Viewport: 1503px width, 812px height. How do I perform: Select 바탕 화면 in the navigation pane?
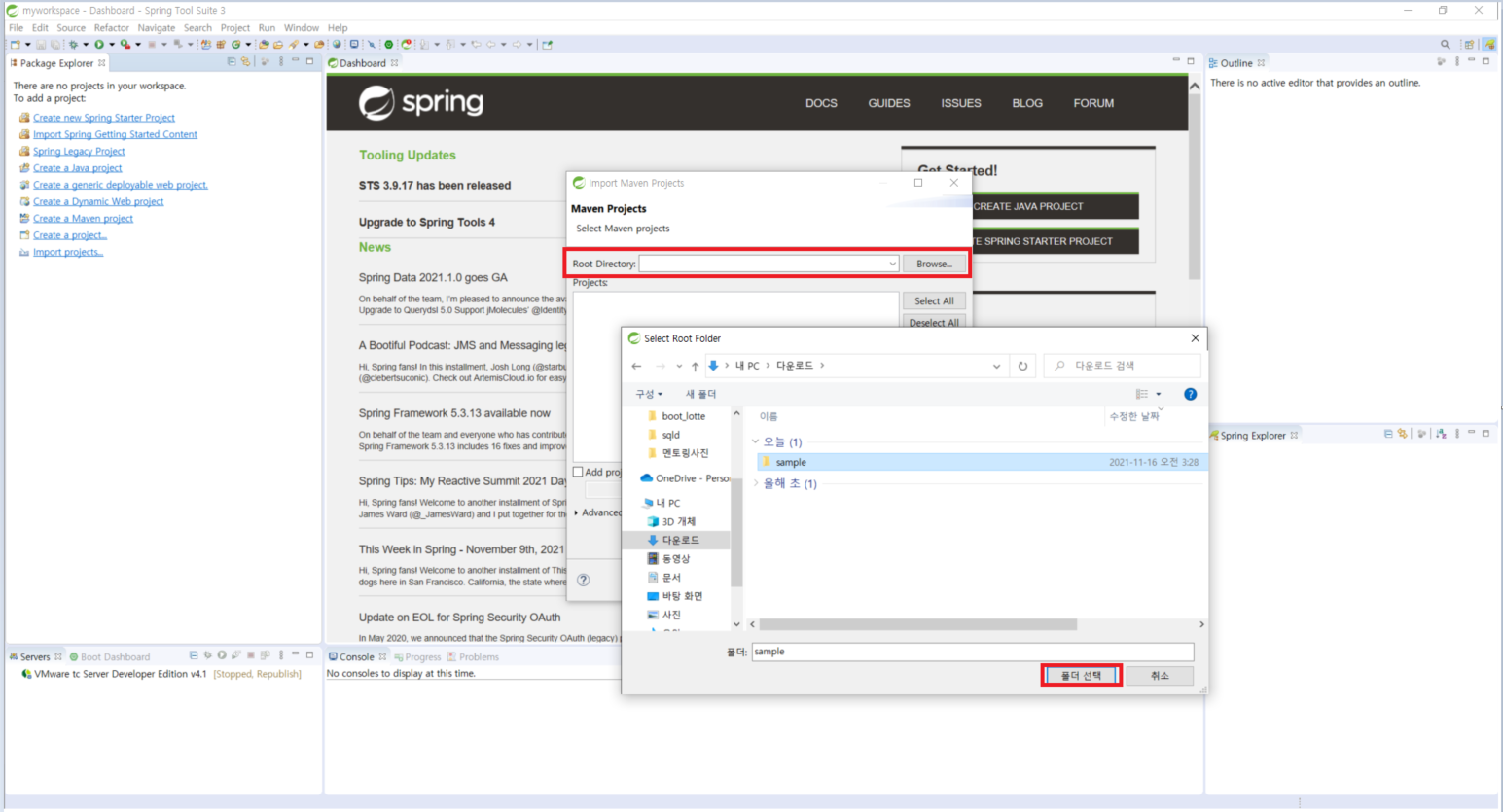pos(682,596)
